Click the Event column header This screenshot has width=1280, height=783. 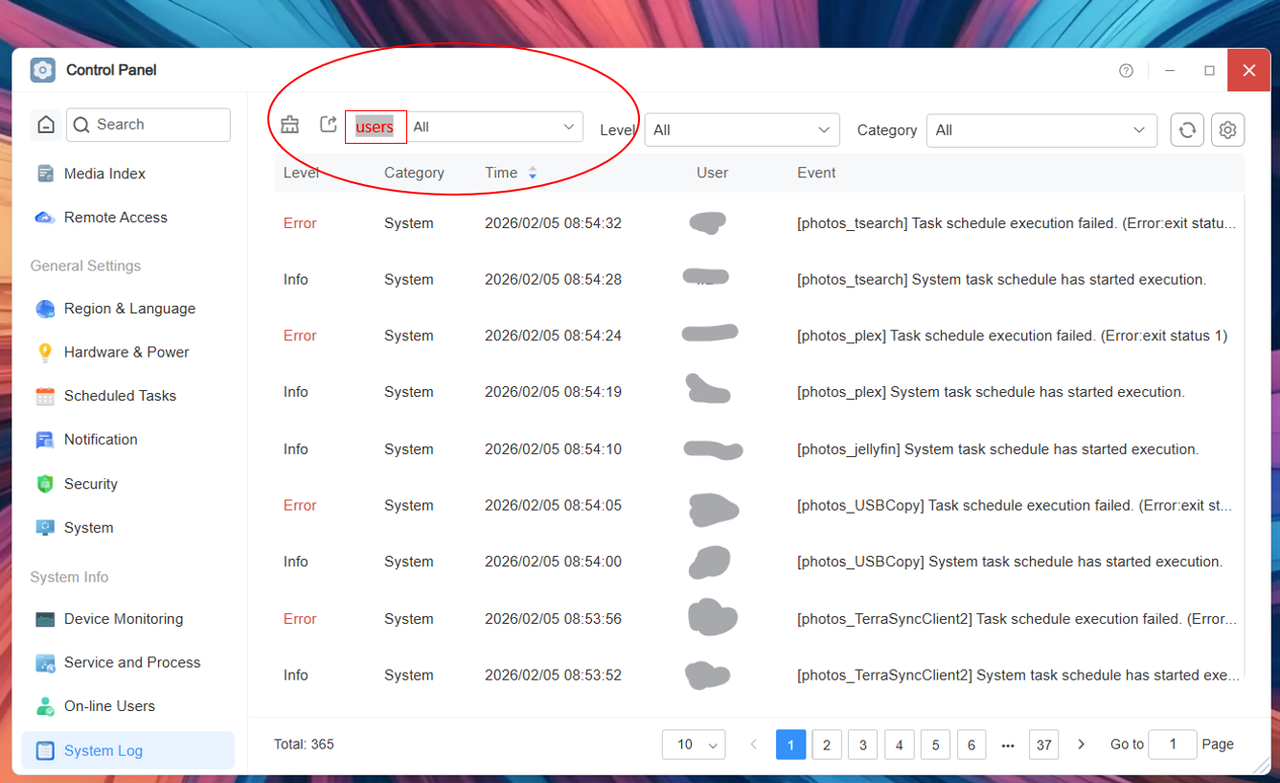tap(816, 173)
